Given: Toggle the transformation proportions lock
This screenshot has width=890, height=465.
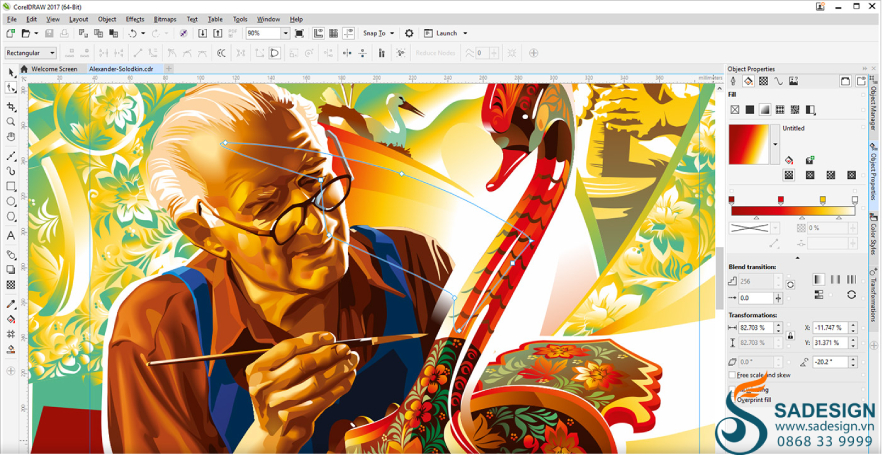Looking at the screenshot, I should point(791,336).
